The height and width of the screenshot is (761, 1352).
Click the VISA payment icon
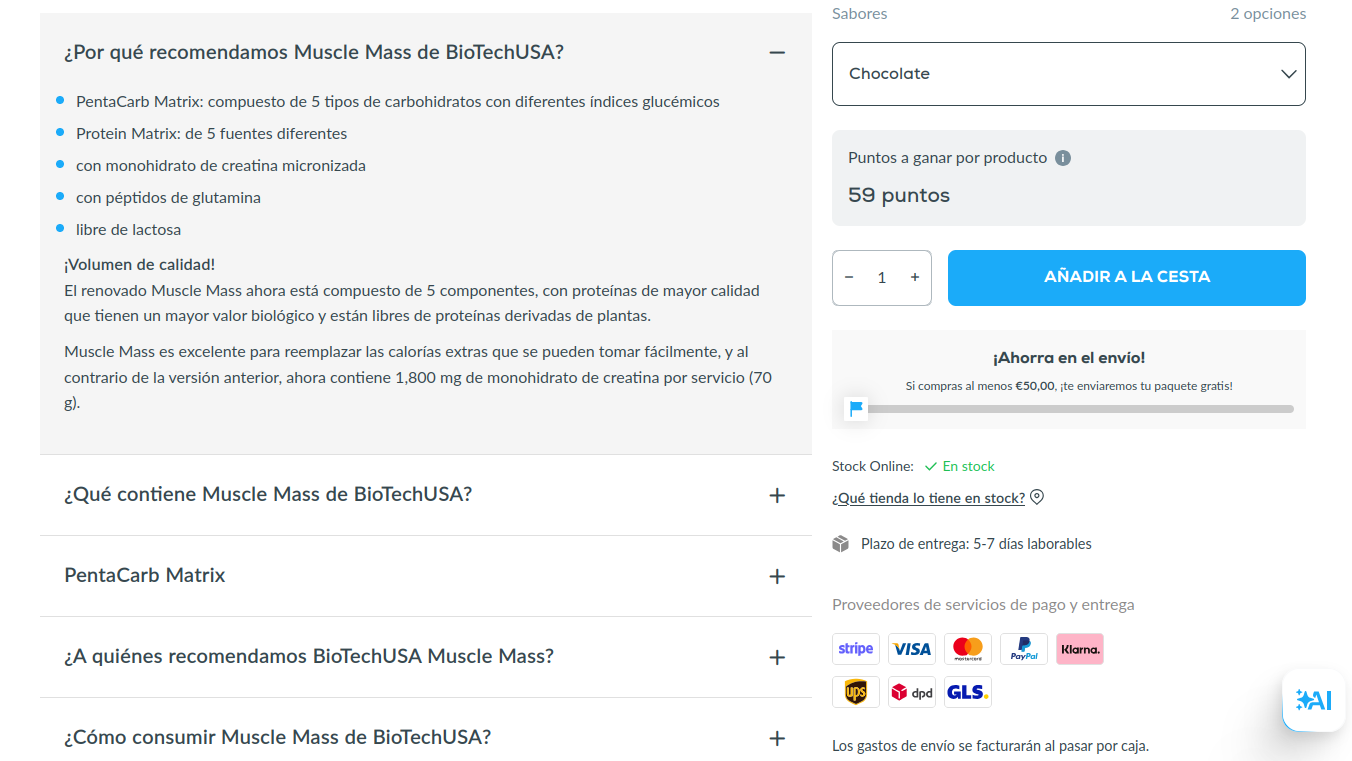coord(912,649)
